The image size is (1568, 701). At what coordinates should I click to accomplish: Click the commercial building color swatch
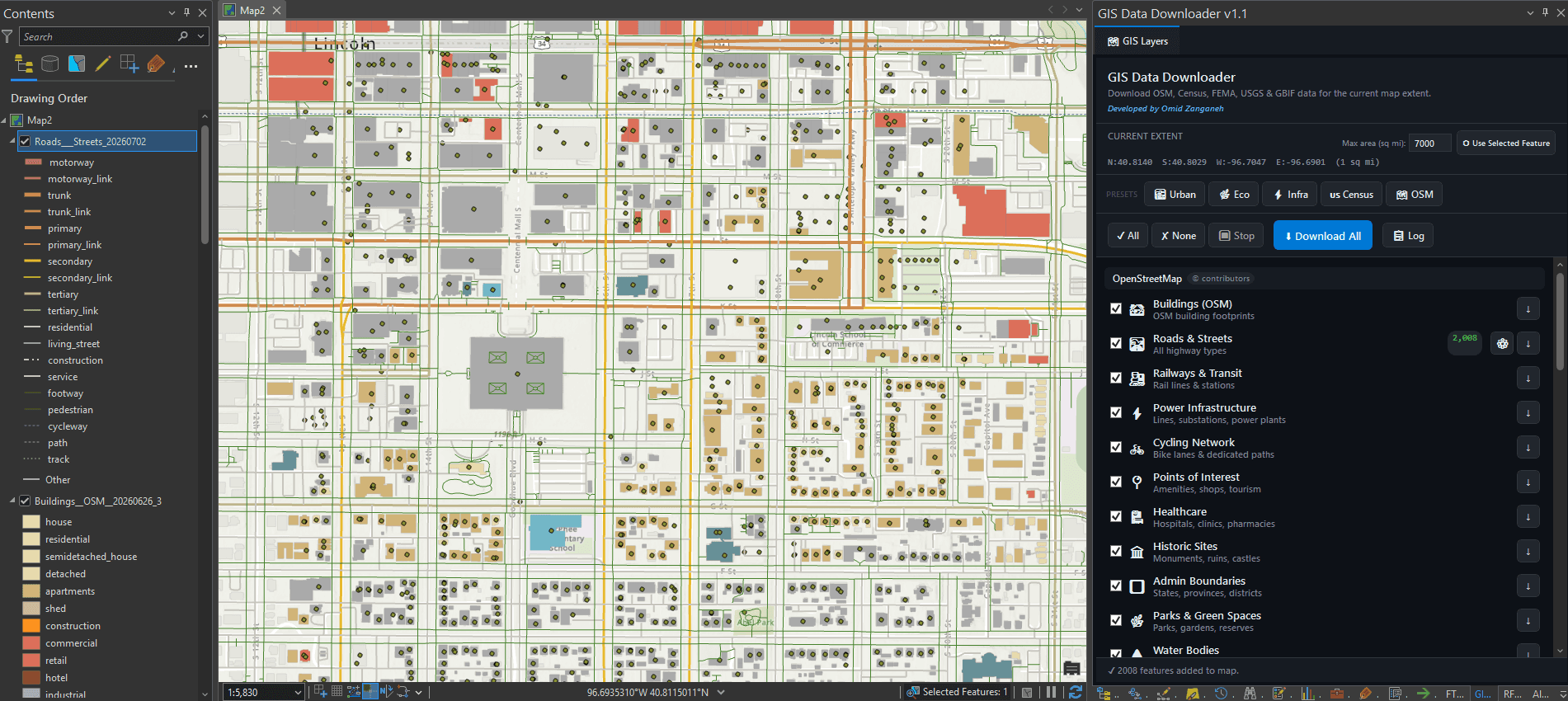pyautogui.click(x=31, y=643)
